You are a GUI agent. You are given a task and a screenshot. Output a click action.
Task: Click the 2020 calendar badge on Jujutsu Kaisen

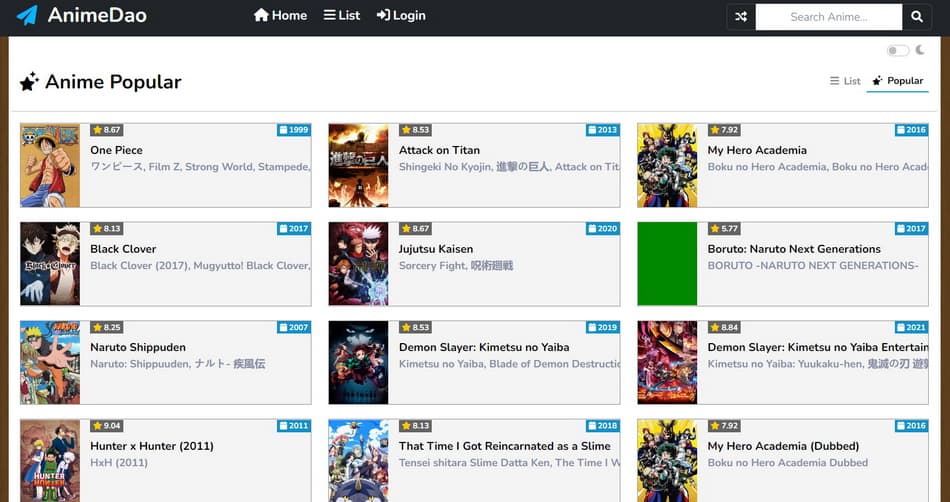[603, 229]
